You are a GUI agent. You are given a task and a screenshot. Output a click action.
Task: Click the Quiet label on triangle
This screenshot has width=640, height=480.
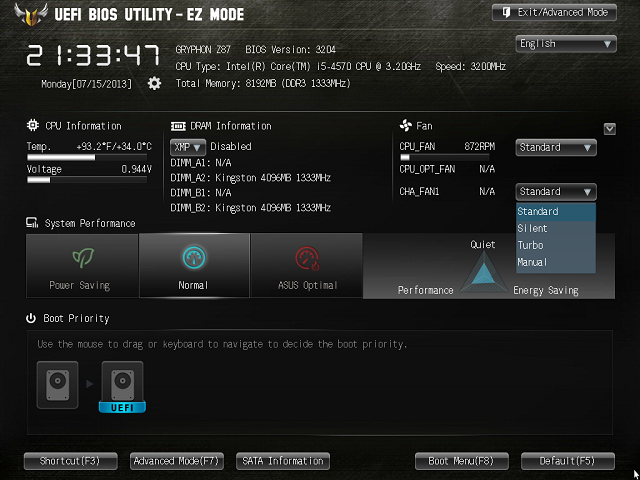pyautogui.click(x=482, y=244)
